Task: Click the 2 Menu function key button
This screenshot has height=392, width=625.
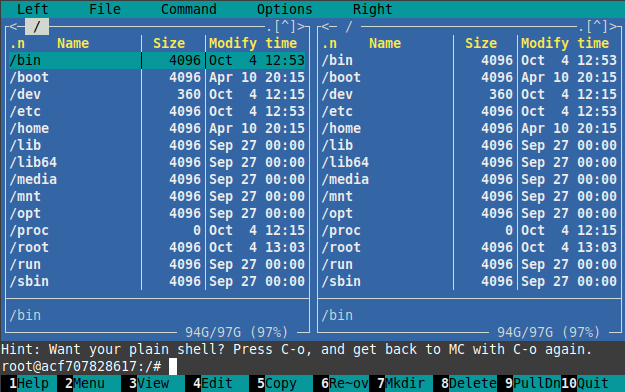Action: point(85,383)
